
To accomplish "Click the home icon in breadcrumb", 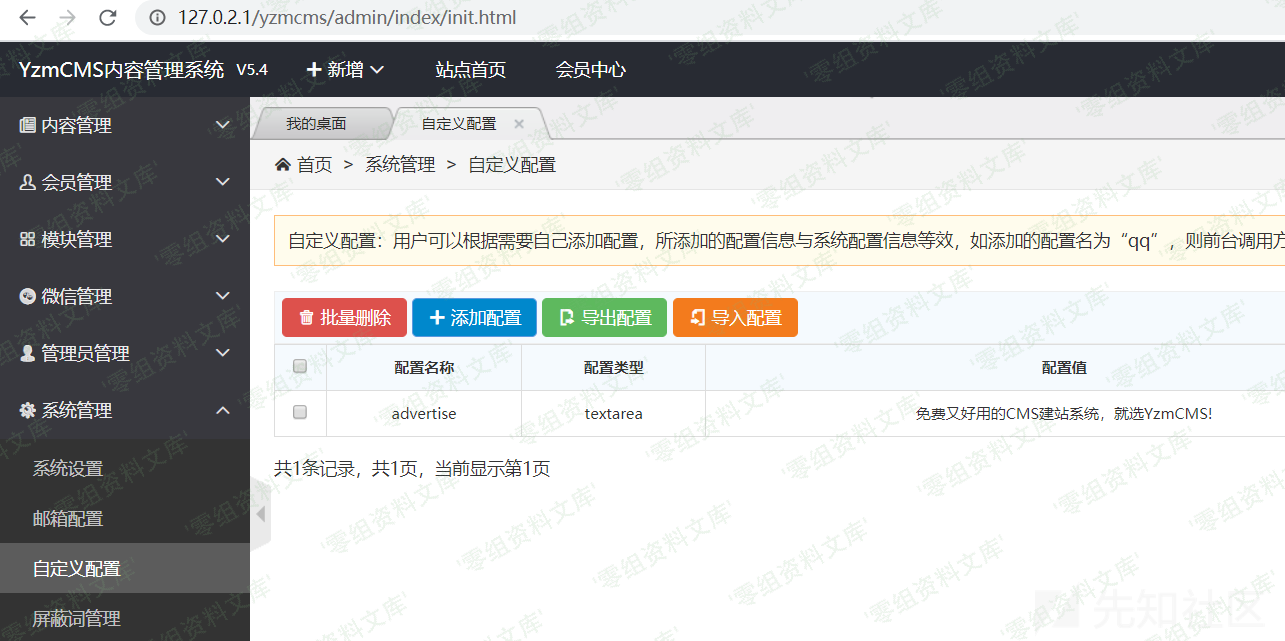I will point(283,165).
